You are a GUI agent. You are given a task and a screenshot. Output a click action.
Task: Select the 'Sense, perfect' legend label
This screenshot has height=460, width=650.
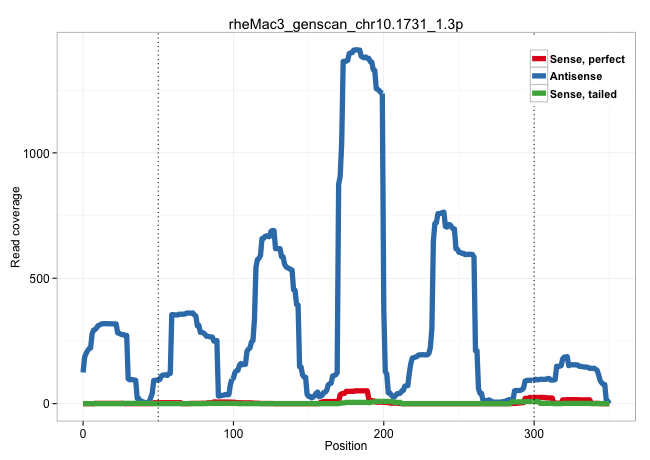(x=587, y=59)
